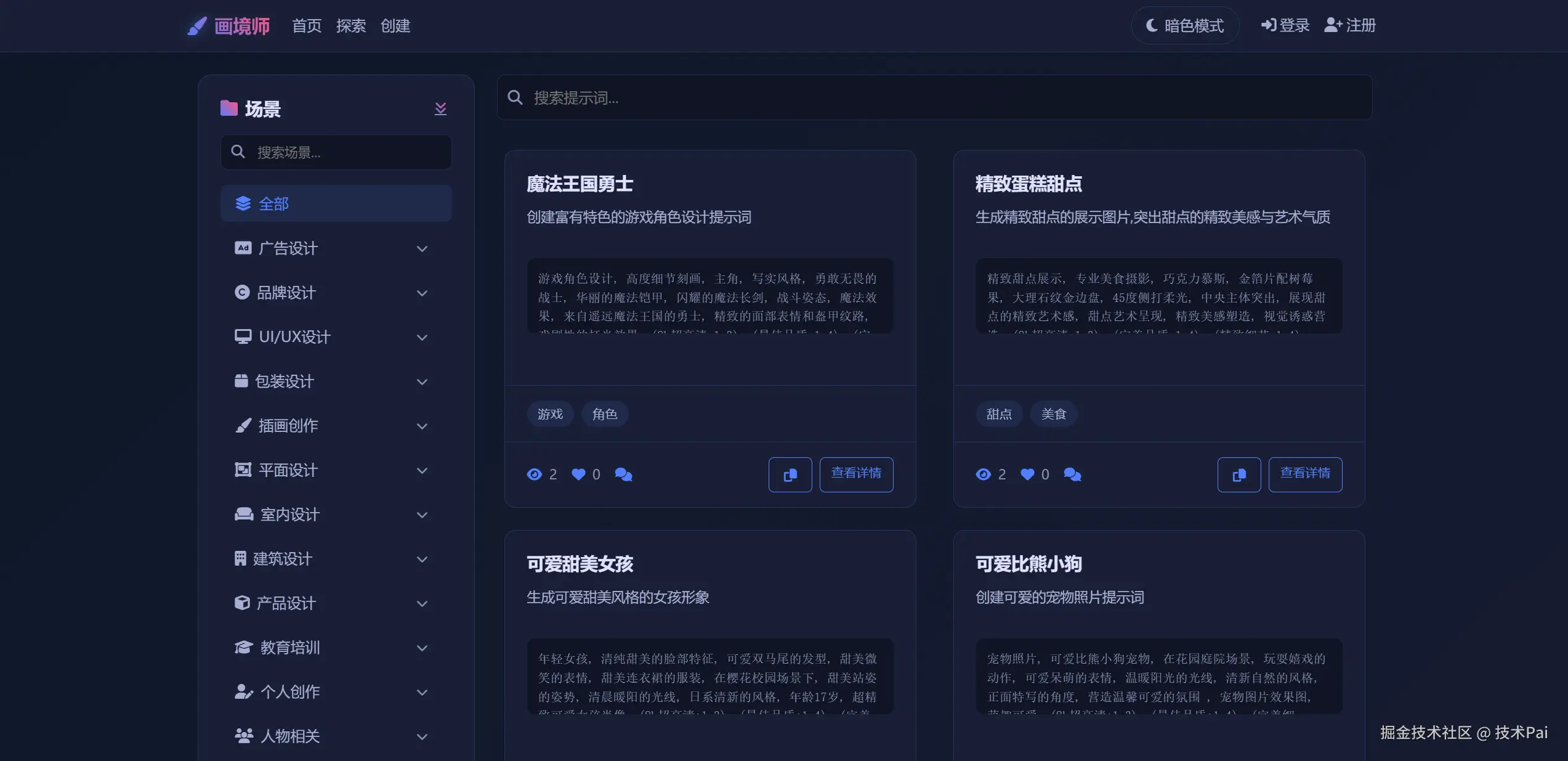Image resolution: width=1568 pixels, height=761 pixels.
Task: Click heart like icon on 精致蛋糕甜点 card
Action: click(x=1027, y=474)
